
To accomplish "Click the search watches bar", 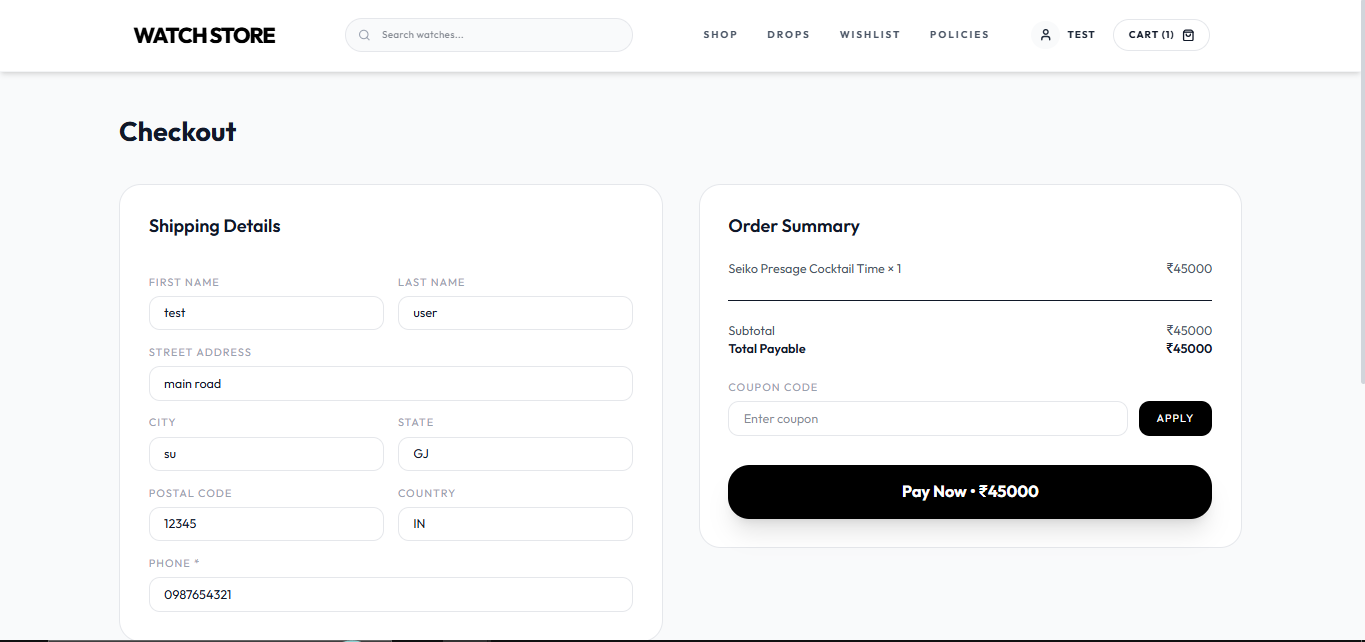I will [x=488, y=34].
